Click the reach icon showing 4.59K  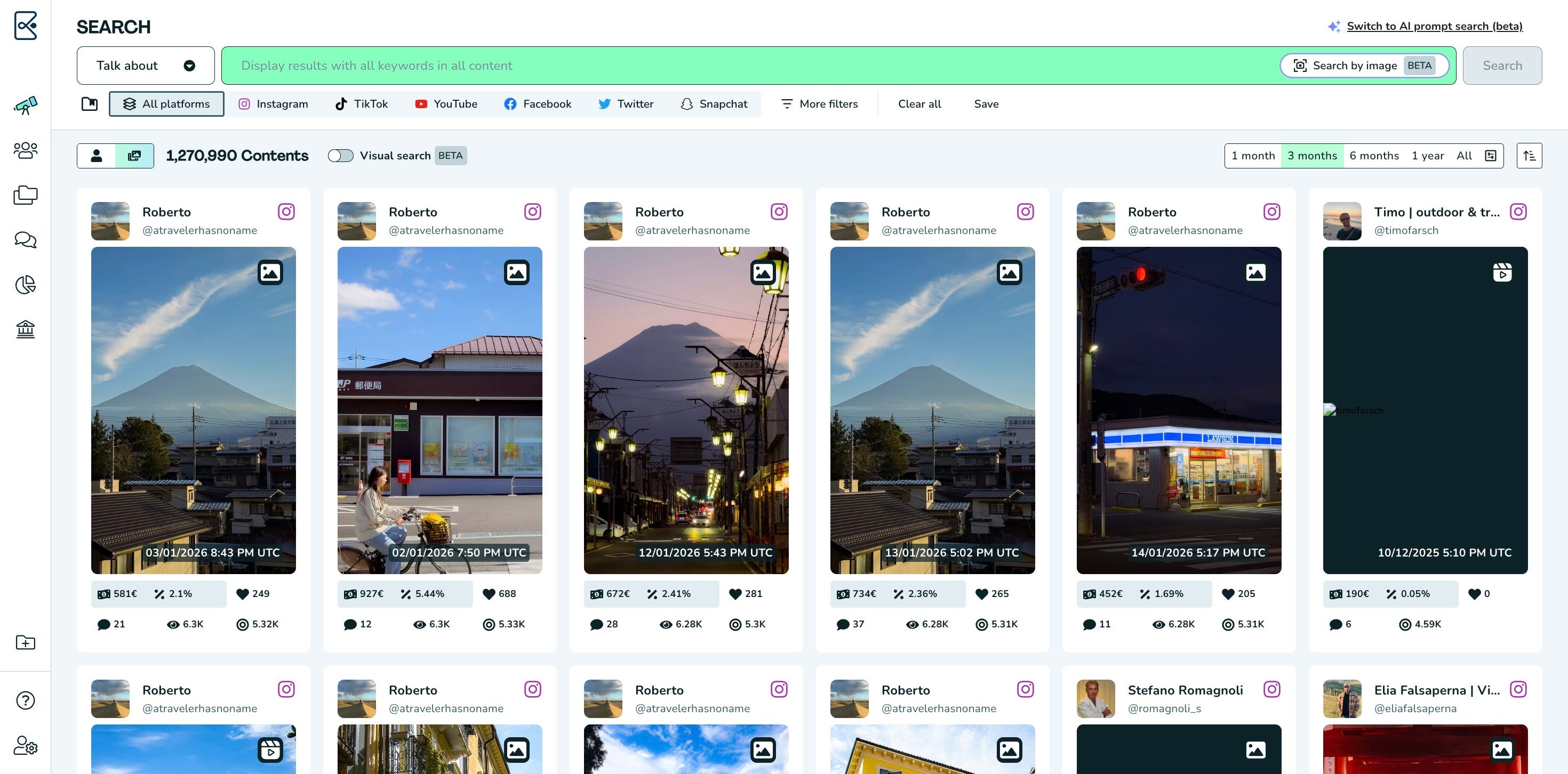[x=1405, y=624]
